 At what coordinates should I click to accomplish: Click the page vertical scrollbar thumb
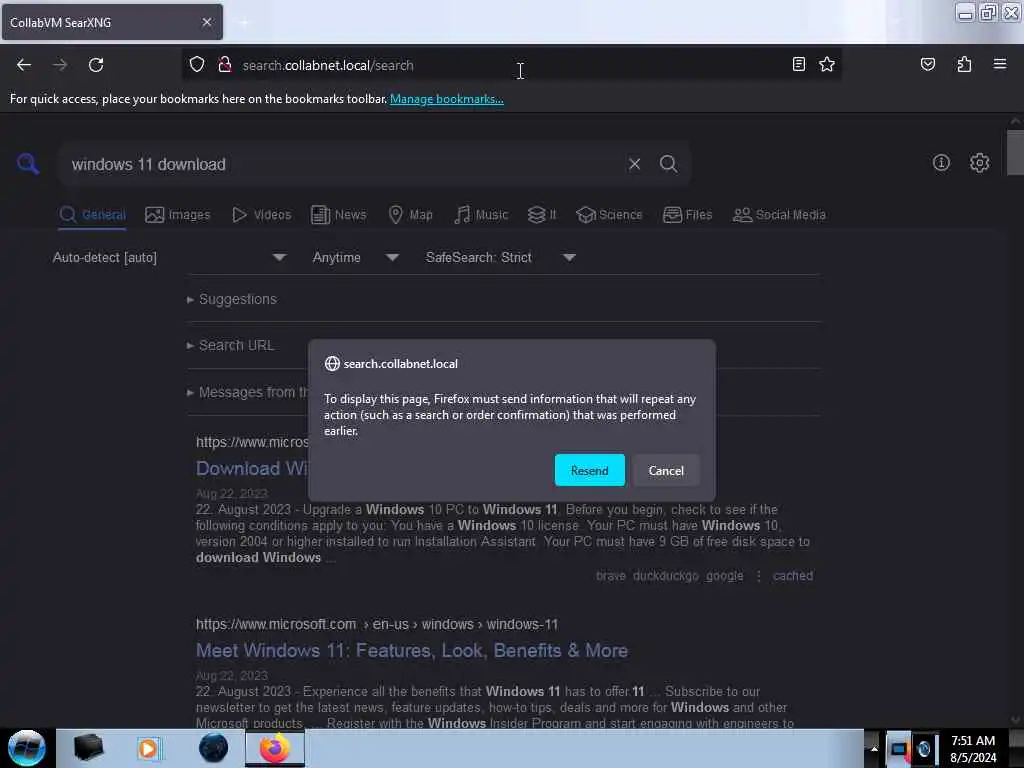(1015, 152)
